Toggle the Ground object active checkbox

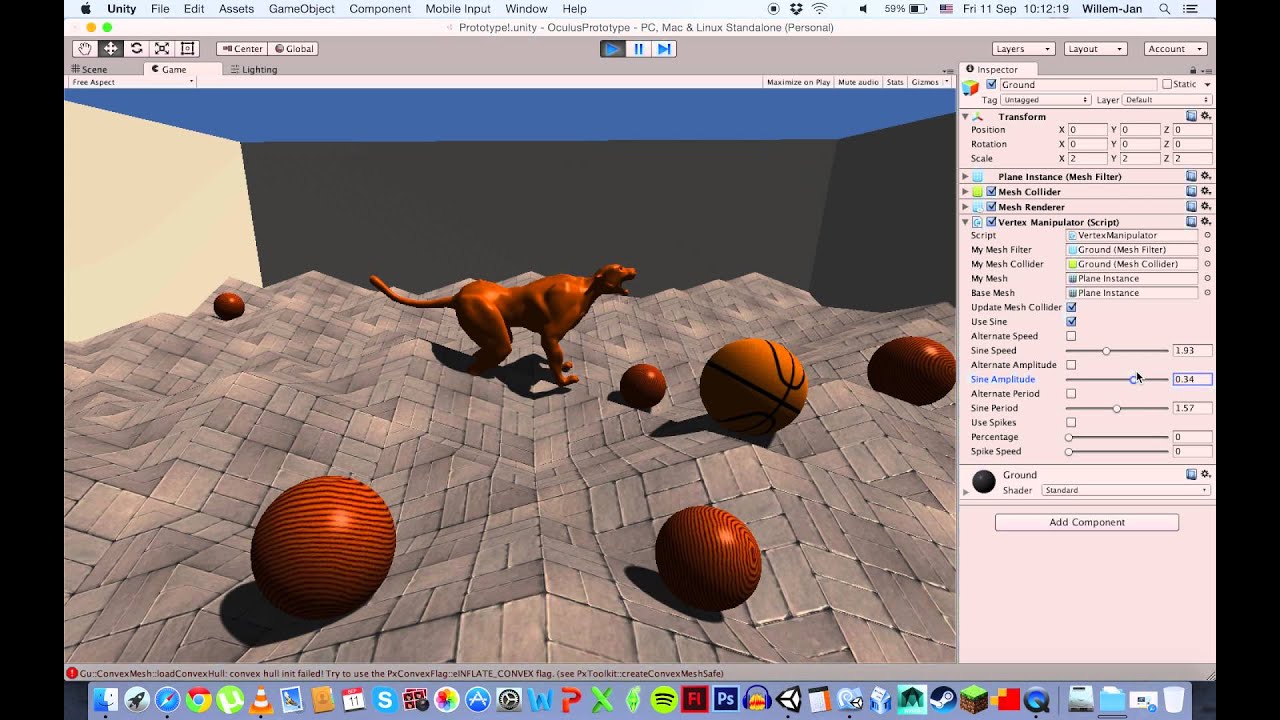991,84
